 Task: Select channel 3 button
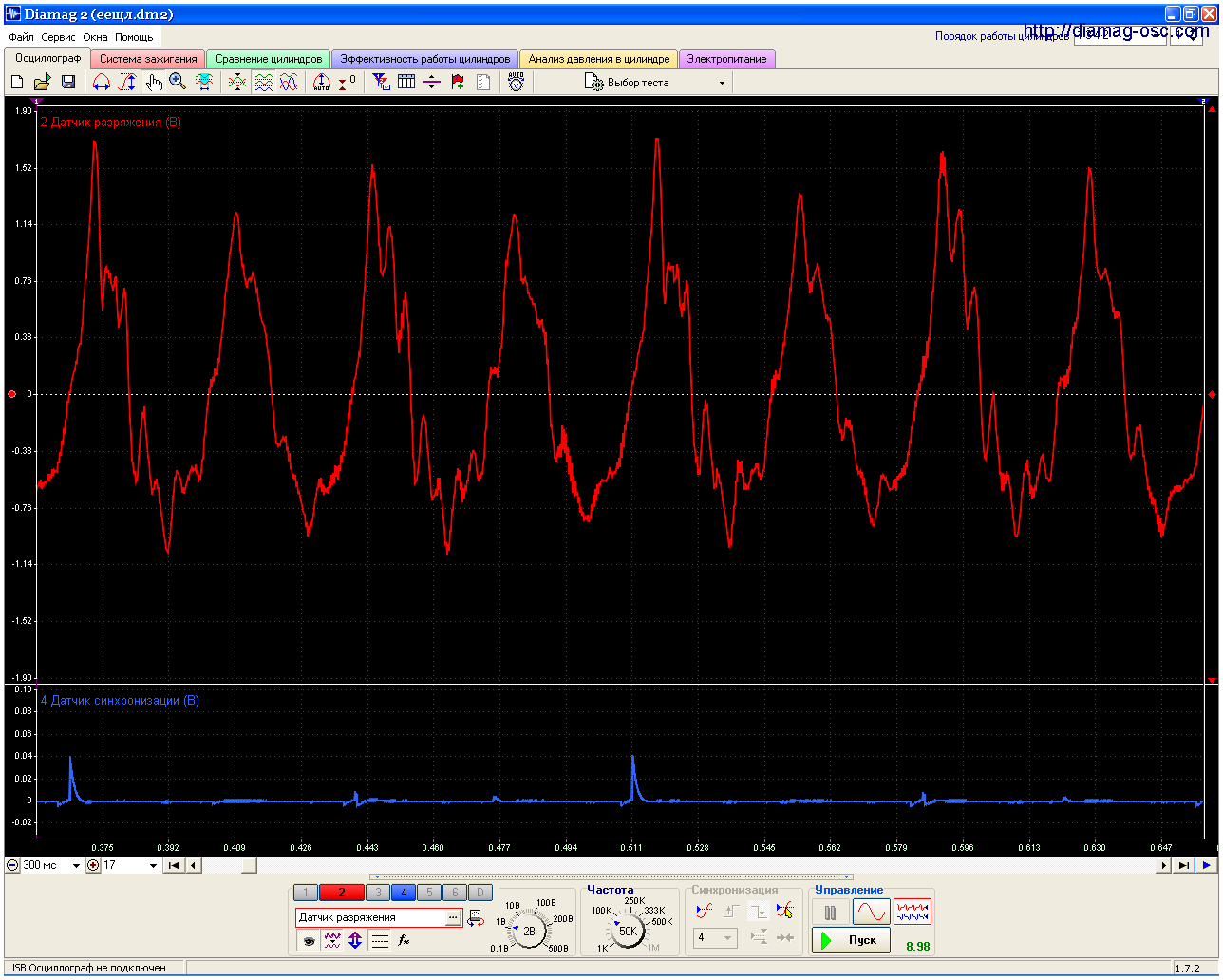pos(378,893)
